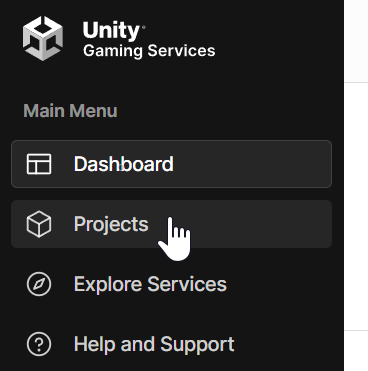Viewport: 368px width, 371px height.
Task: Click the highlighted Projects row background
Action: (260, 224)
